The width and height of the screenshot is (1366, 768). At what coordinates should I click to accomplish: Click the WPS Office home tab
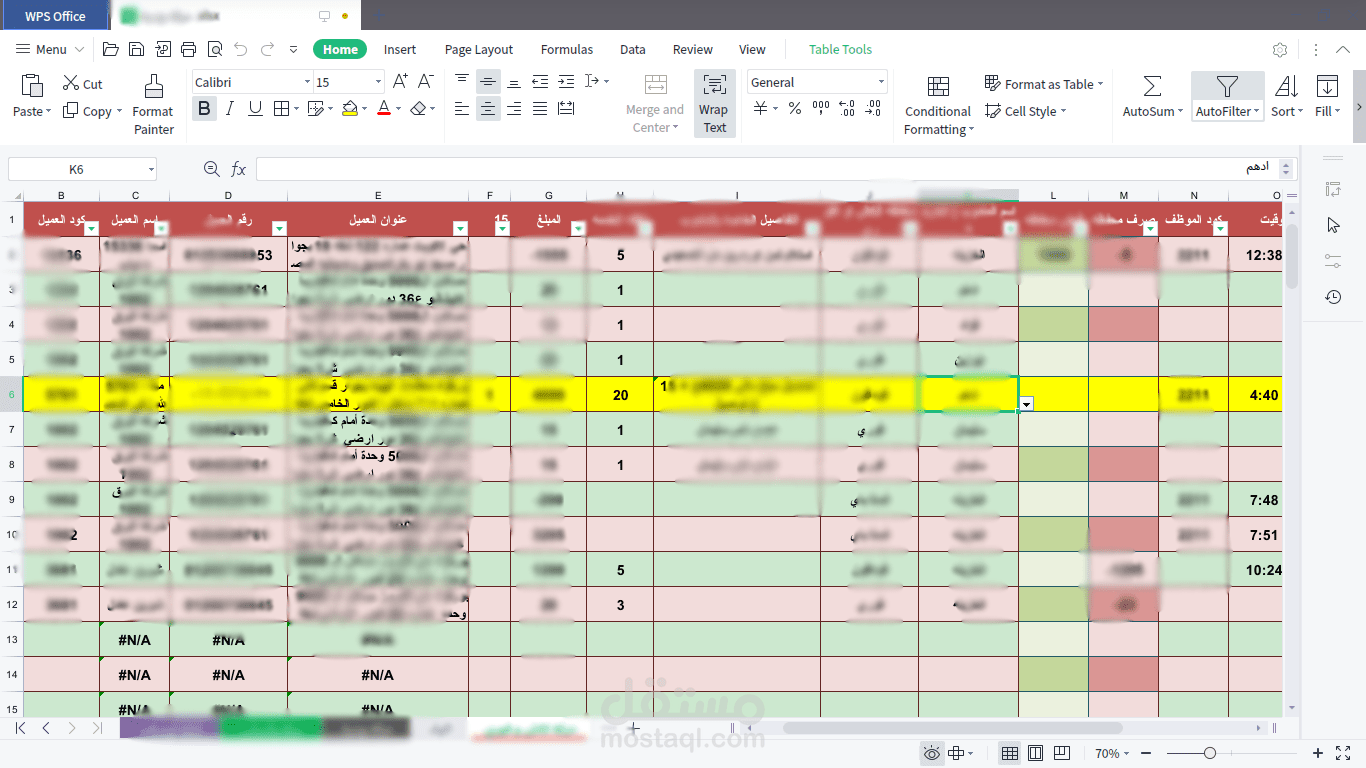(x=55, y=16)
